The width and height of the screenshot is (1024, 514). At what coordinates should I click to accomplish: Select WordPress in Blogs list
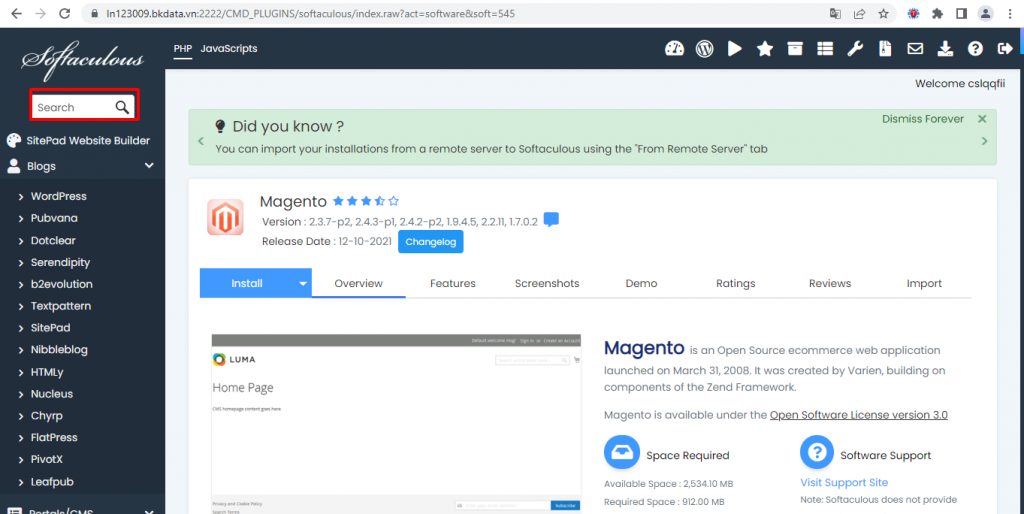tap(58, 196)
